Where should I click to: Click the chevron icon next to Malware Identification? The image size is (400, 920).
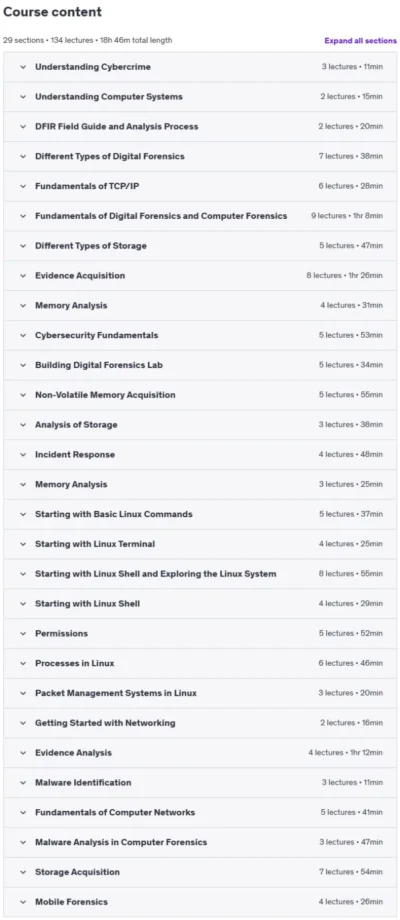(23, 783)
